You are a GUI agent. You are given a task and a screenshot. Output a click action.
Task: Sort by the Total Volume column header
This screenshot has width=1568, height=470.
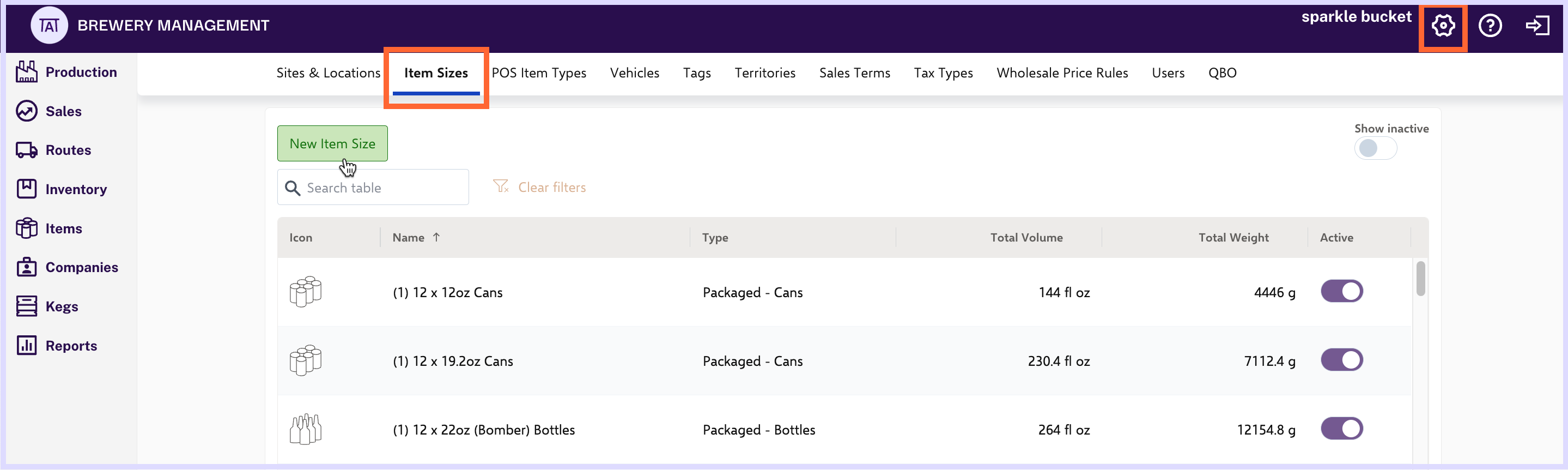[1026, 237]
